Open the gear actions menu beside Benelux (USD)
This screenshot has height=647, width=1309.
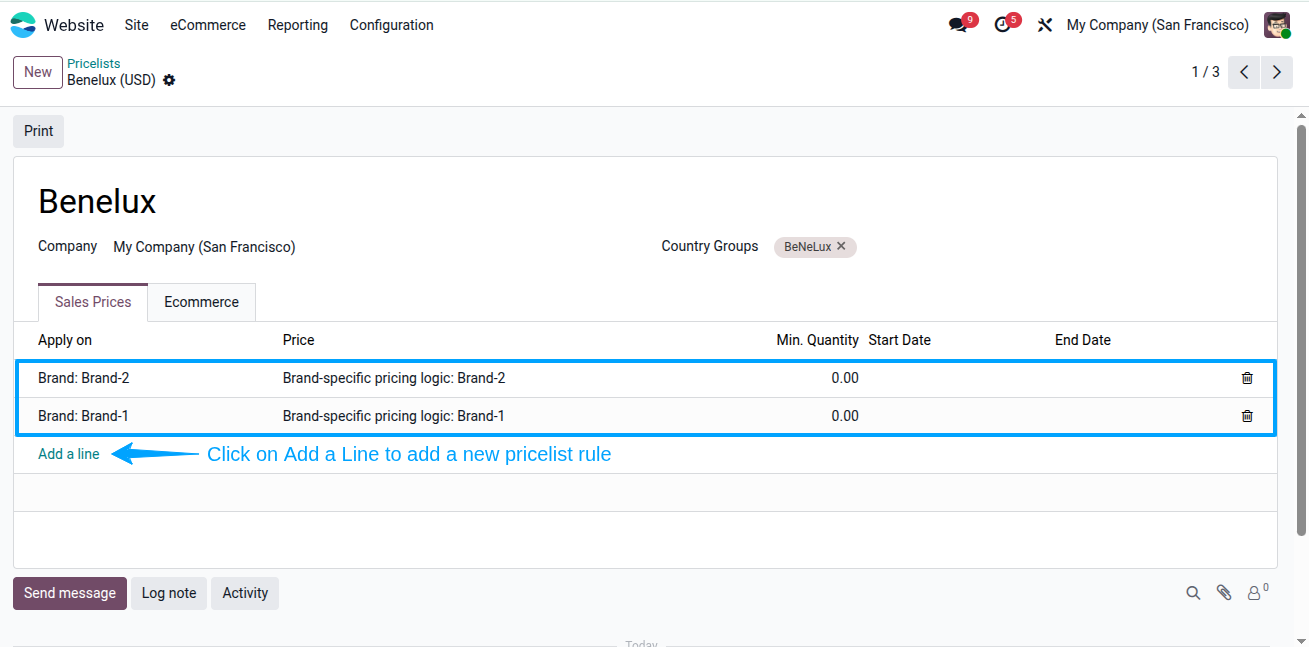[169, 80]
